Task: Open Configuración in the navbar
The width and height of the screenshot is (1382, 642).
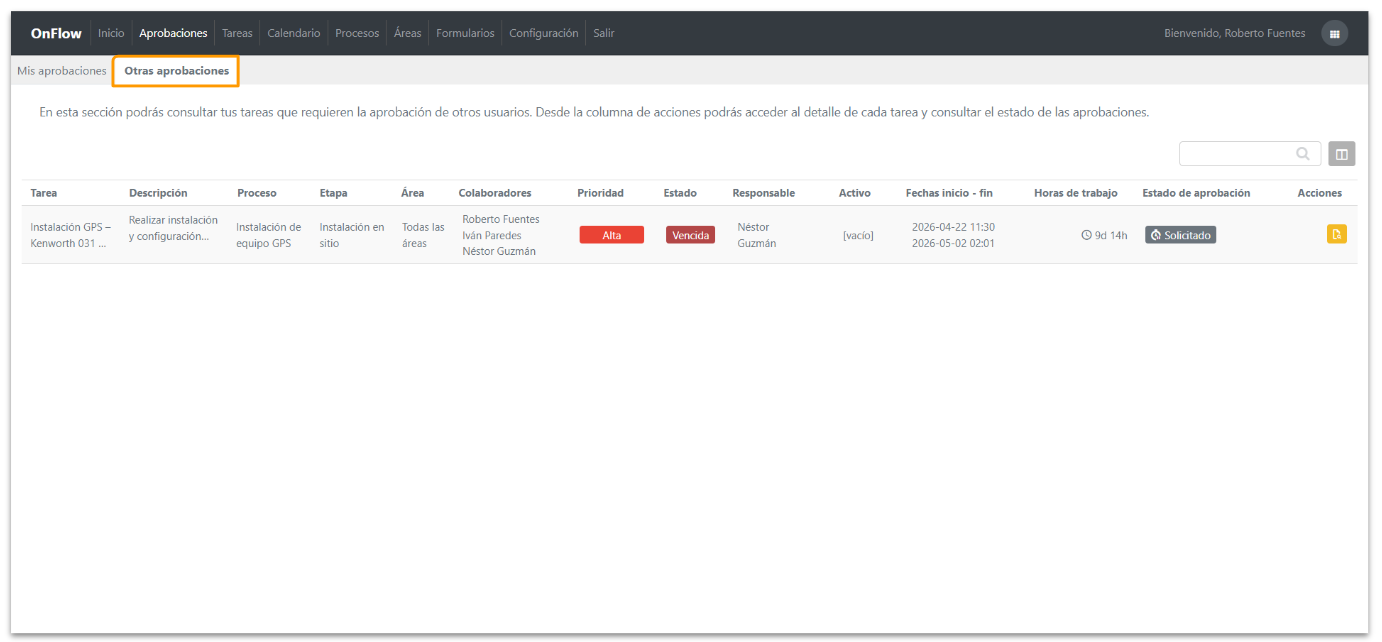Action: coord(544,33)
